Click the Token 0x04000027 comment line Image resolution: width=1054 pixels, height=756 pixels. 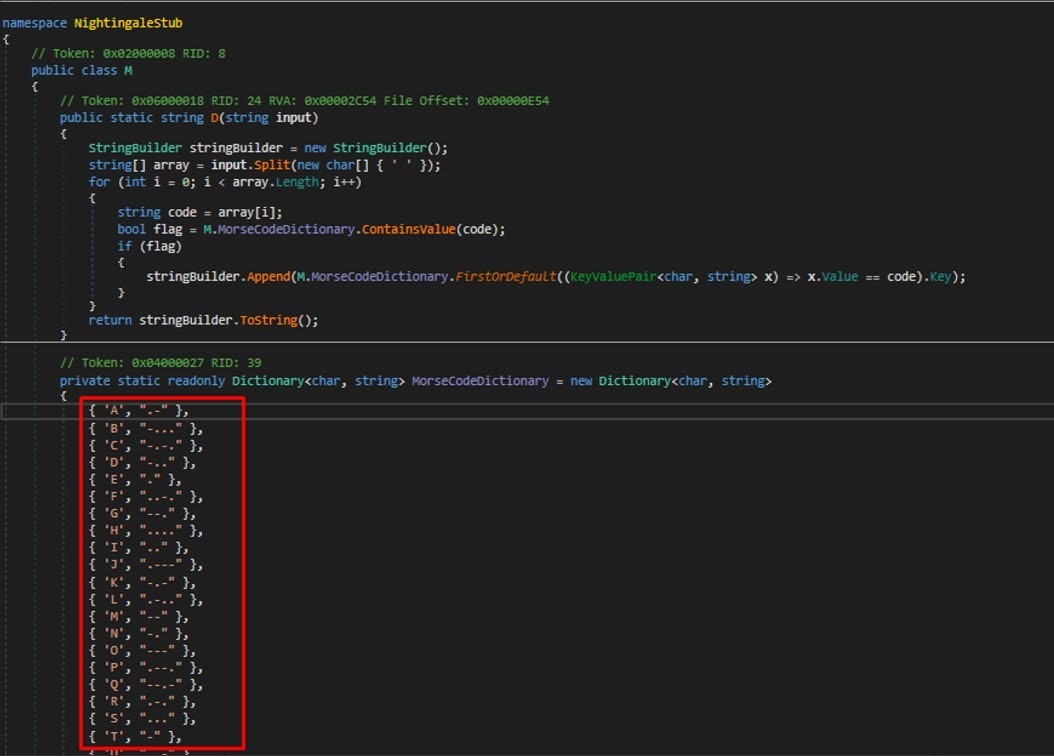point(160,362)
